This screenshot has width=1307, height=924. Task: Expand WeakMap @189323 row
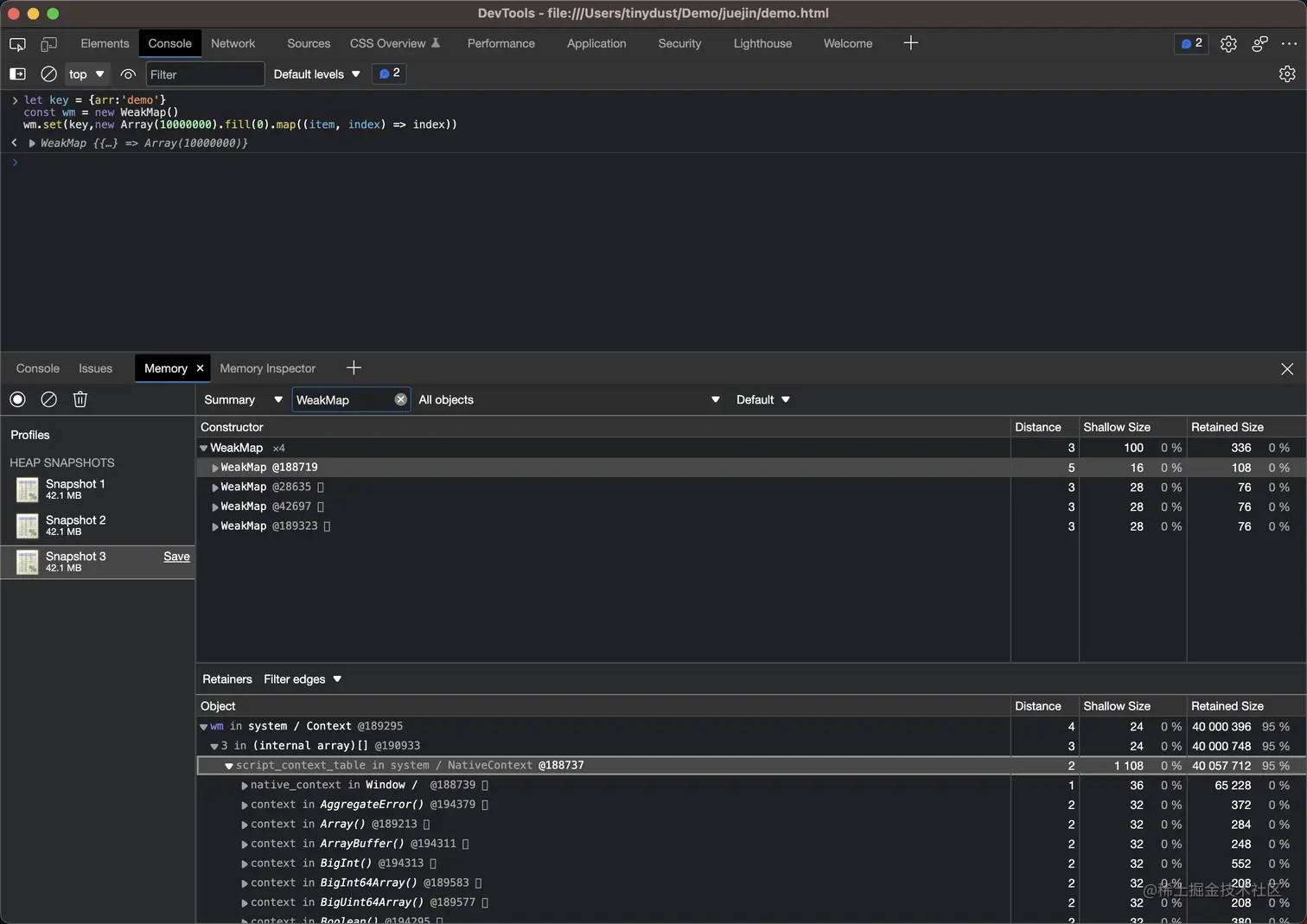click(x=215, y=526)
